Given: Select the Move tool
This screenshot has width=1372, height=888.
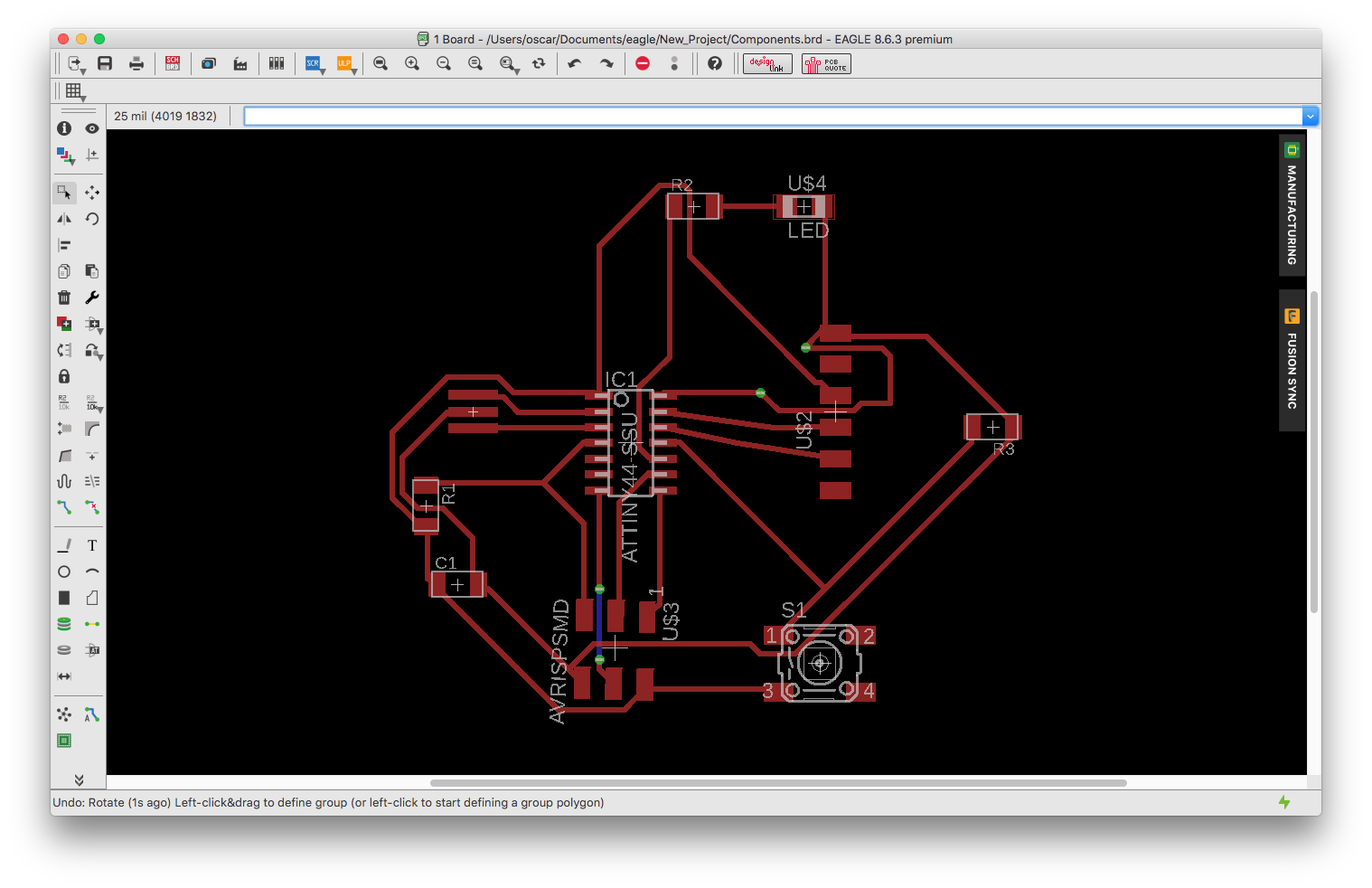Looking at the screenshot, I should [92, 193].
